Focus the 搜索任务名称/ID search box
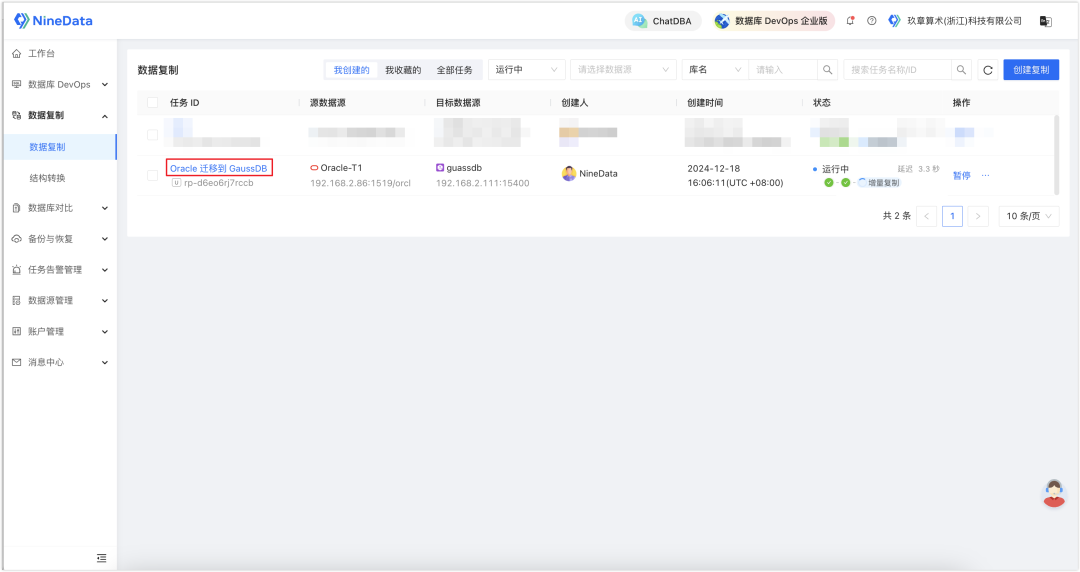The image size is (1080, 572). 897,70
